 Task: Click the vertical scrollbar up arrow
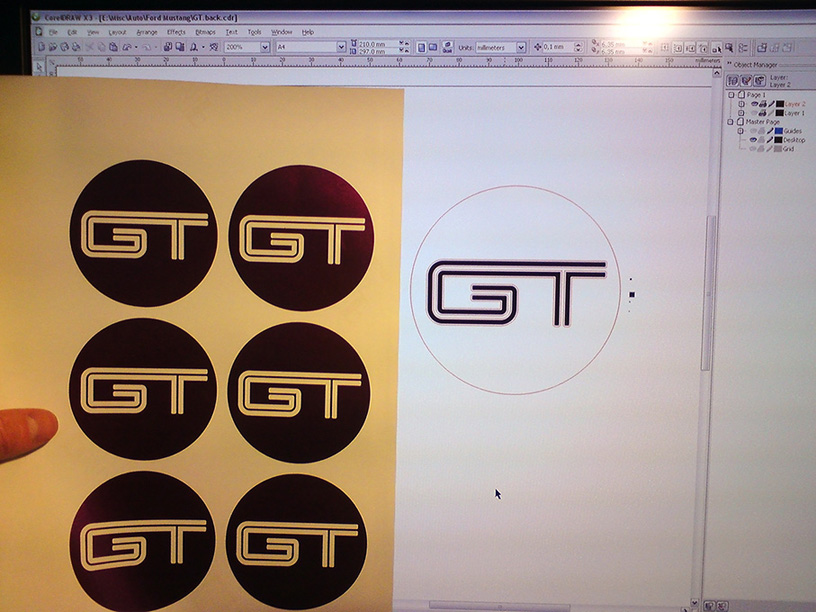(x=717, y=74)
